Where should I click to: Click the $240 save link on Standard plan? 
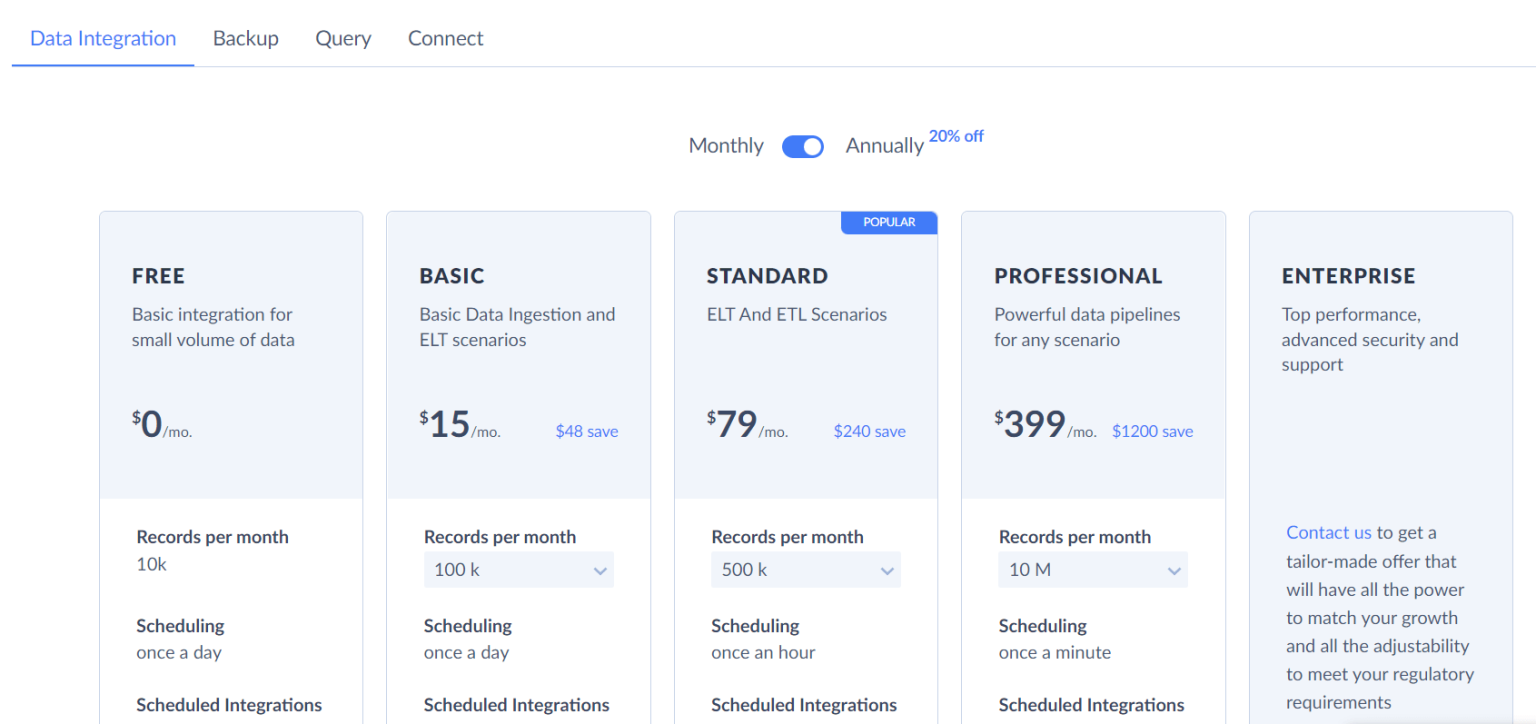pyautogui.click(x=869, y=431)
